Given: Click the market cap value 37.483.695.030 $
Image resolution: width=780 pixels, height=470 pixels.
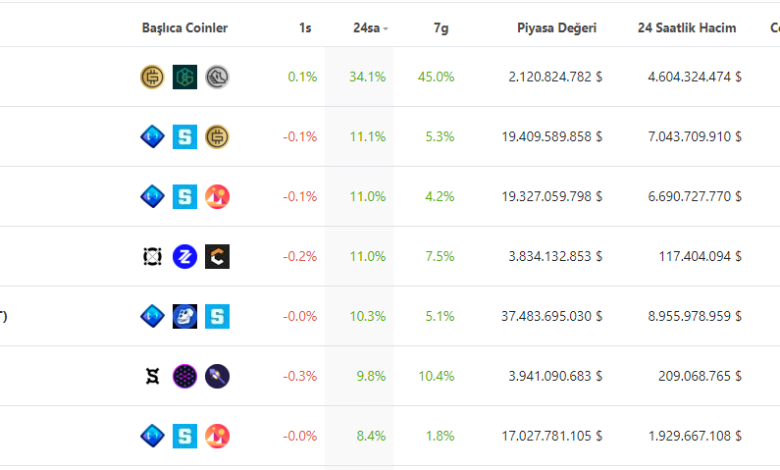Looking at the screenshot, I should pyautogui.click(x=552, y=317).
